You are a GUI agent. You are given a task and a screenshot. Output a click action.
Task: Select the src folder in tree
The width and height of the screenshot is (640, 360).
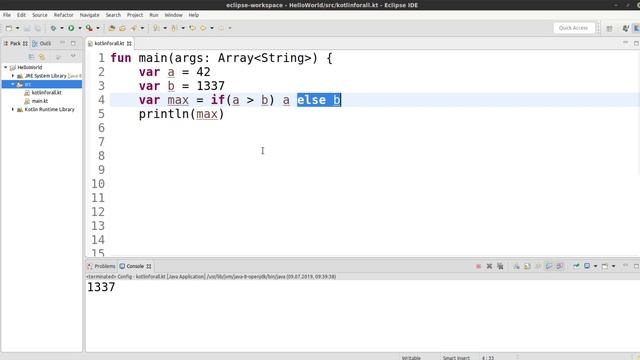(28, 84)
